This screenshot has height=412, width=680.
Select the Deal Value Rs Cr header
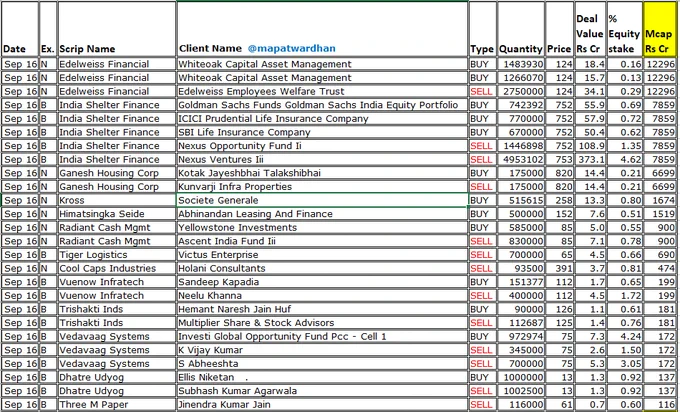(x=590, y=29)
